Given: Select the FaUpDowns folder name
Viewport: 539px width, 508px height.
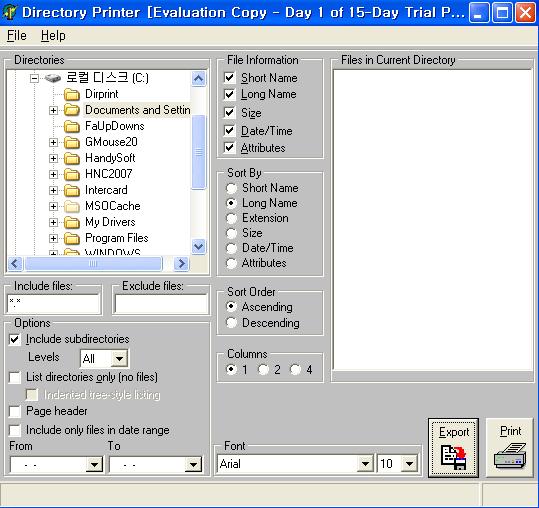Looking at the screenshot, I should (115, 126).
